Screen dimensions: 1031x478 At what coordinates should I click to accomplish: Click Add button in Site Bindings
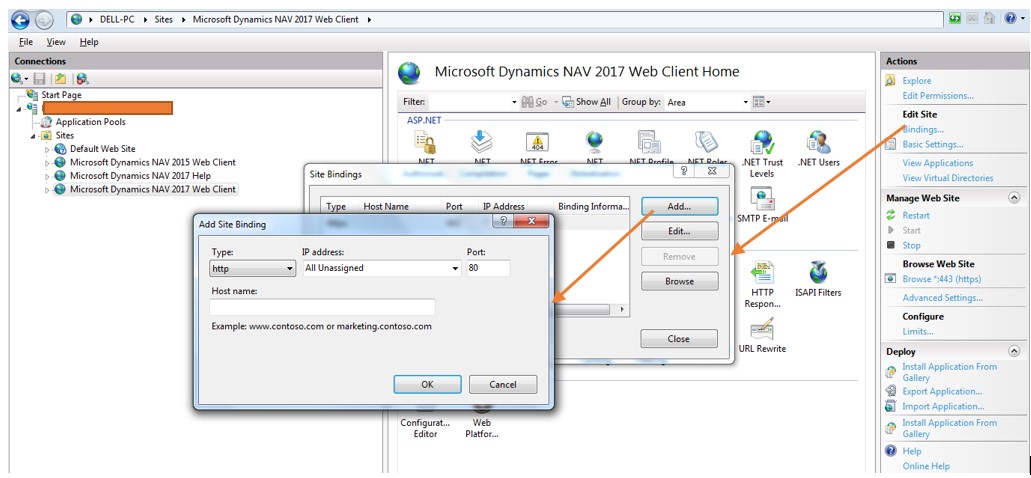pyautogui.click(x=679, y=206)
